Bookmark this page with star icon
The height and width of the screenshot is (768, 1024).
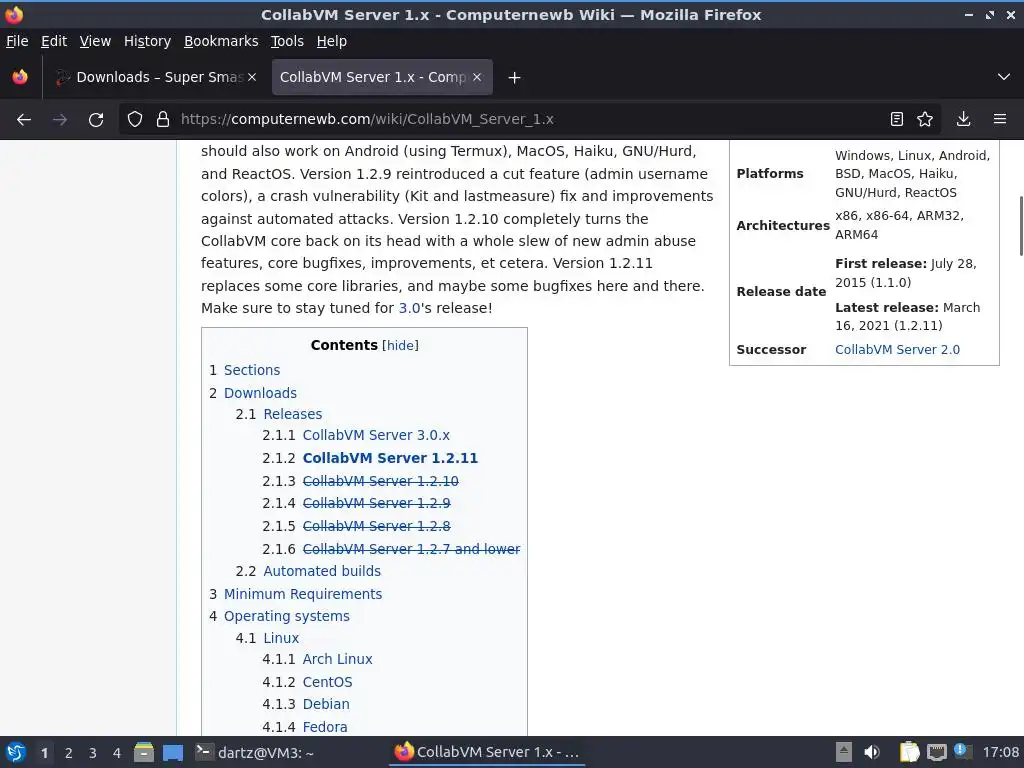coord(925,119)
